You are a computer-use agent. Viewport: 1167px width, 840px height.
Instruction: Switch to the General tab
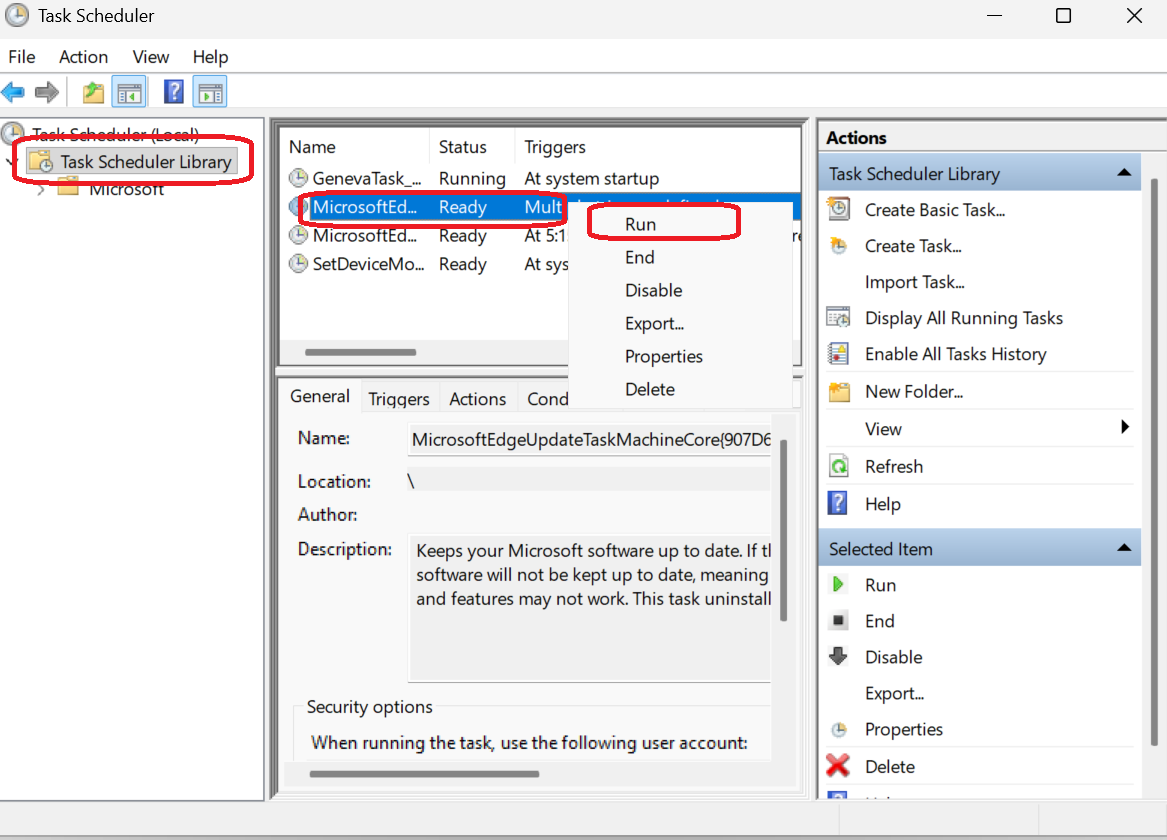click(320, 396)
